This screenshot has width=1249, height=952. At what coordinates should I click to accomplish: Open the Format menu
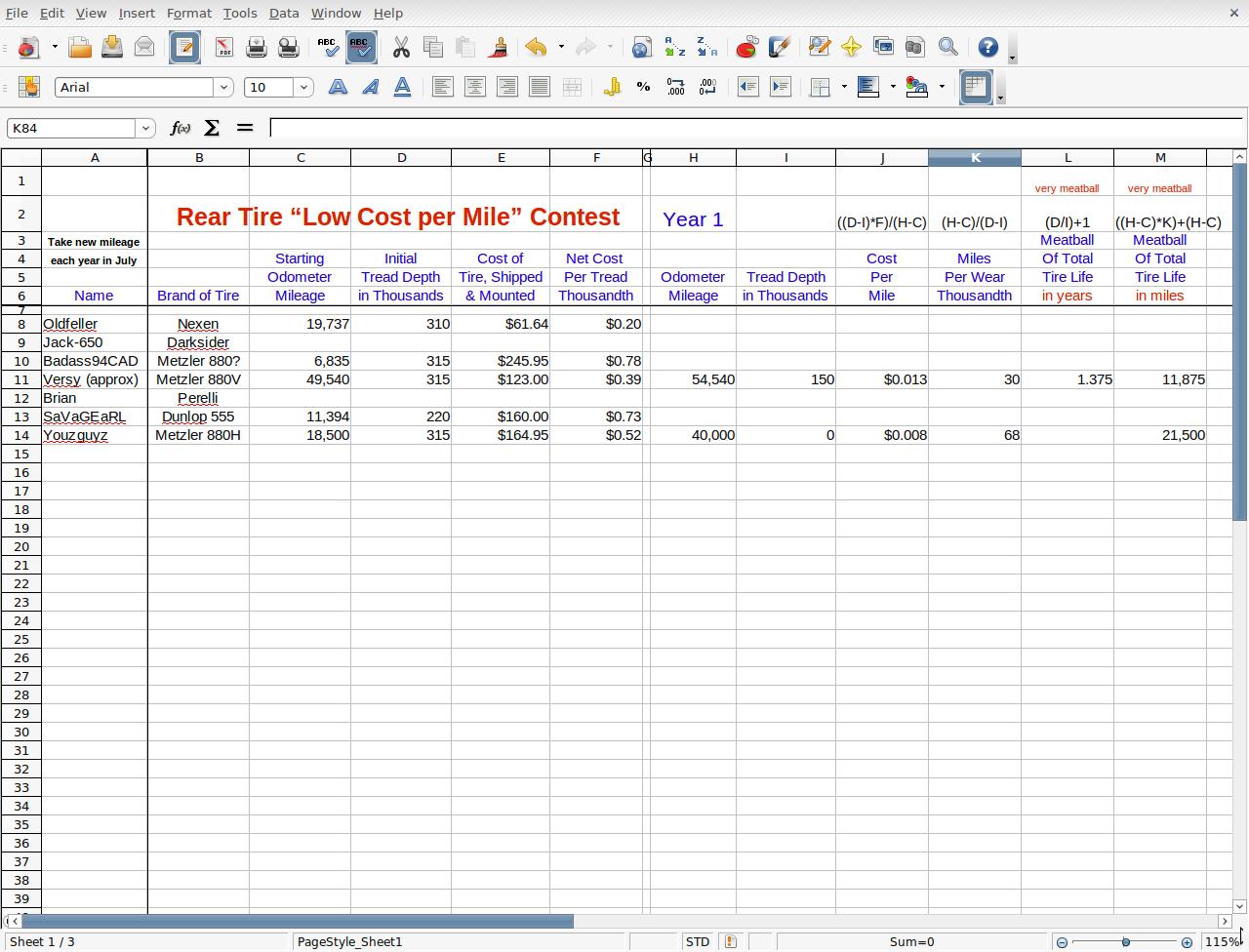[188, 13]
